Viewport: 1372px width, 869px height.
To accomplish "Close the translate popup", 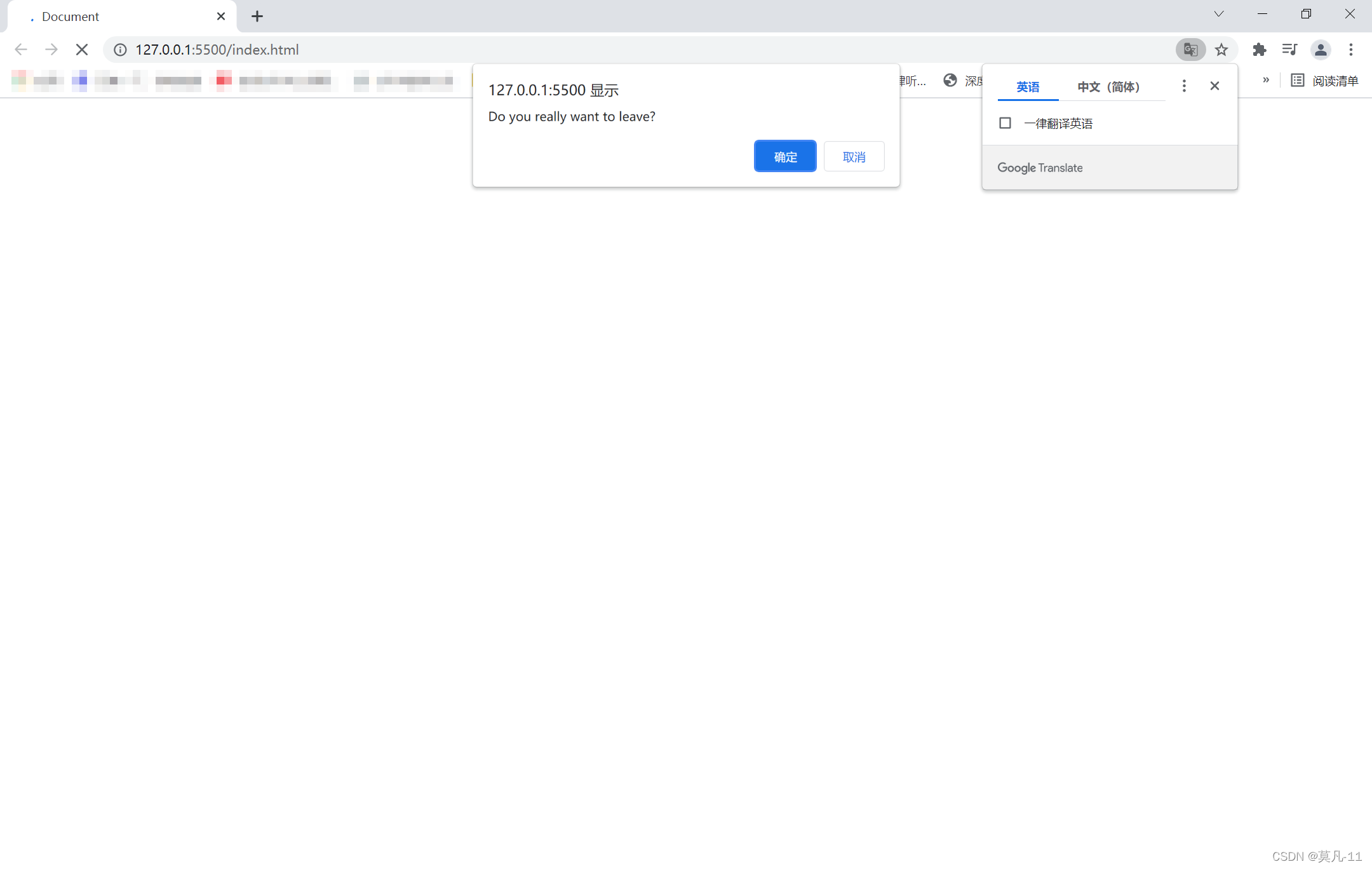I will 1214,86.
